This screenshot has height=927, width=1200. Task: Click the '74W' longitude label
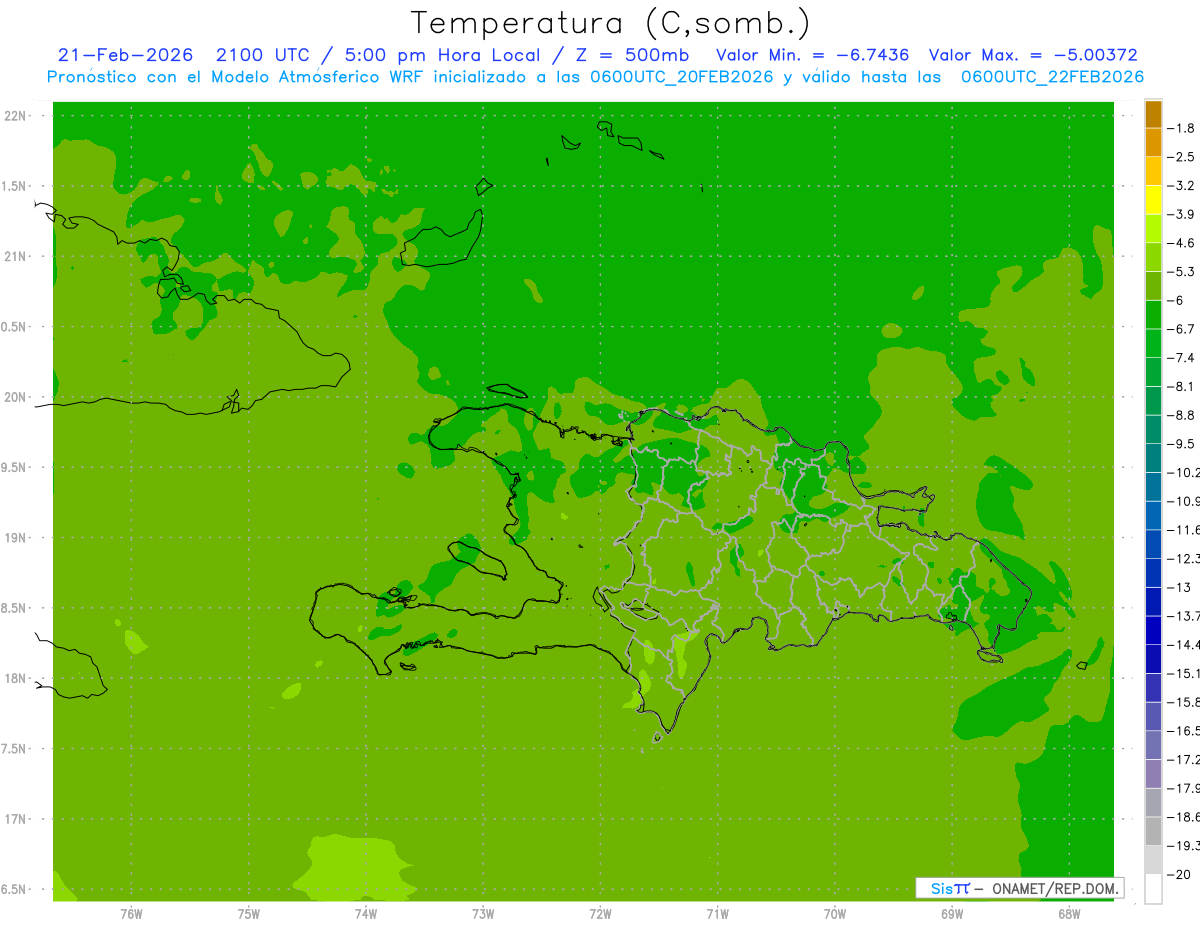[366, 913]
